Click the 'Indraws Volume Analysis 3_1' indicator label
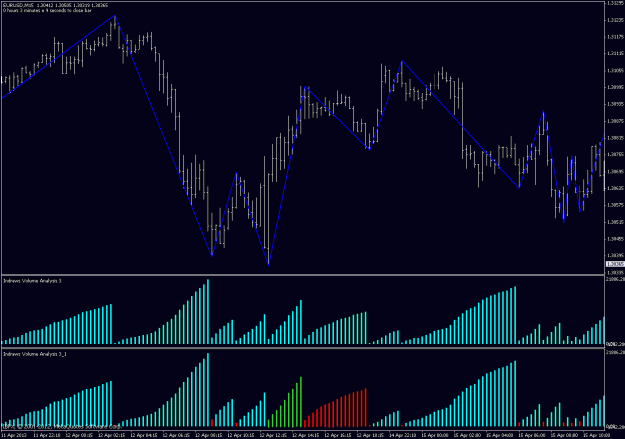625x439 pixels. pyautogui.click(x=35, y=354)
